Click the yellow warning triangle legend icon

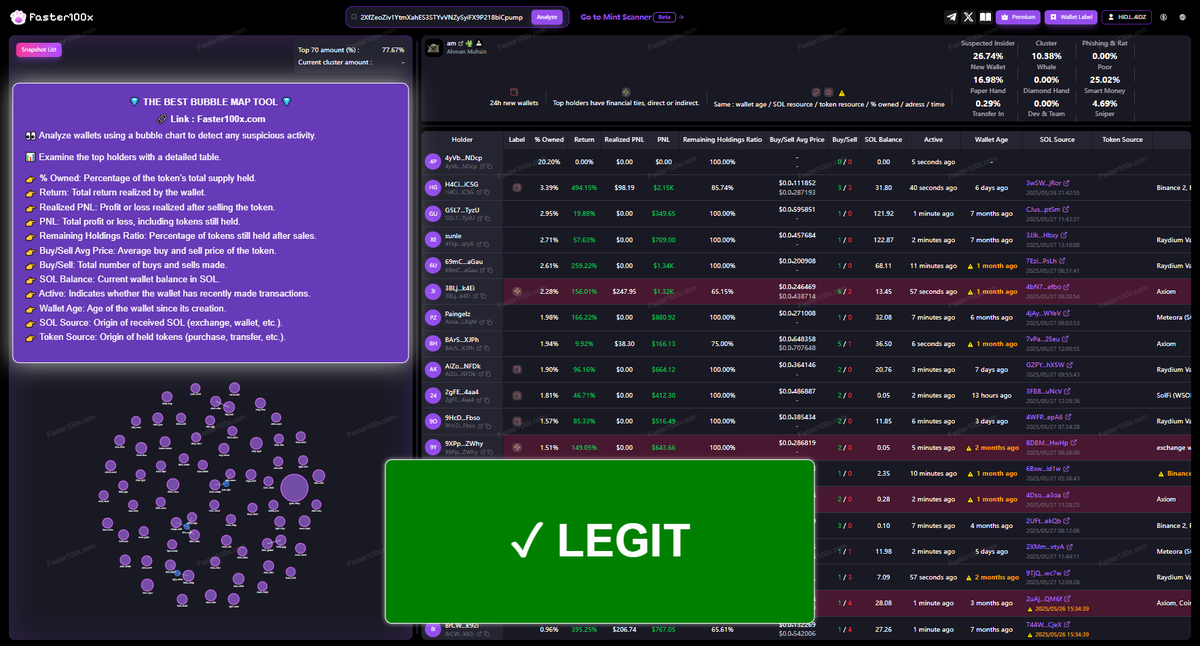click(x=842, y=92)
